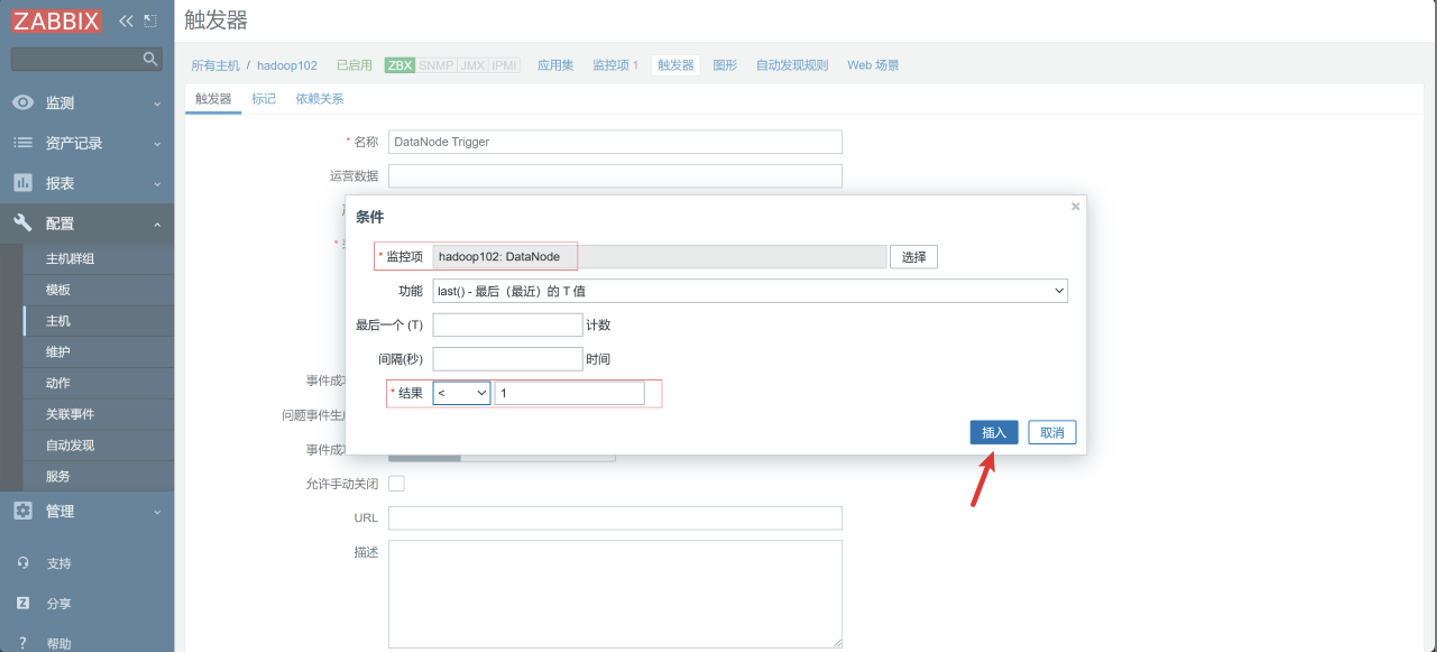Click the headset 支持 icon
1437x652 pixels.
[23, 563]
